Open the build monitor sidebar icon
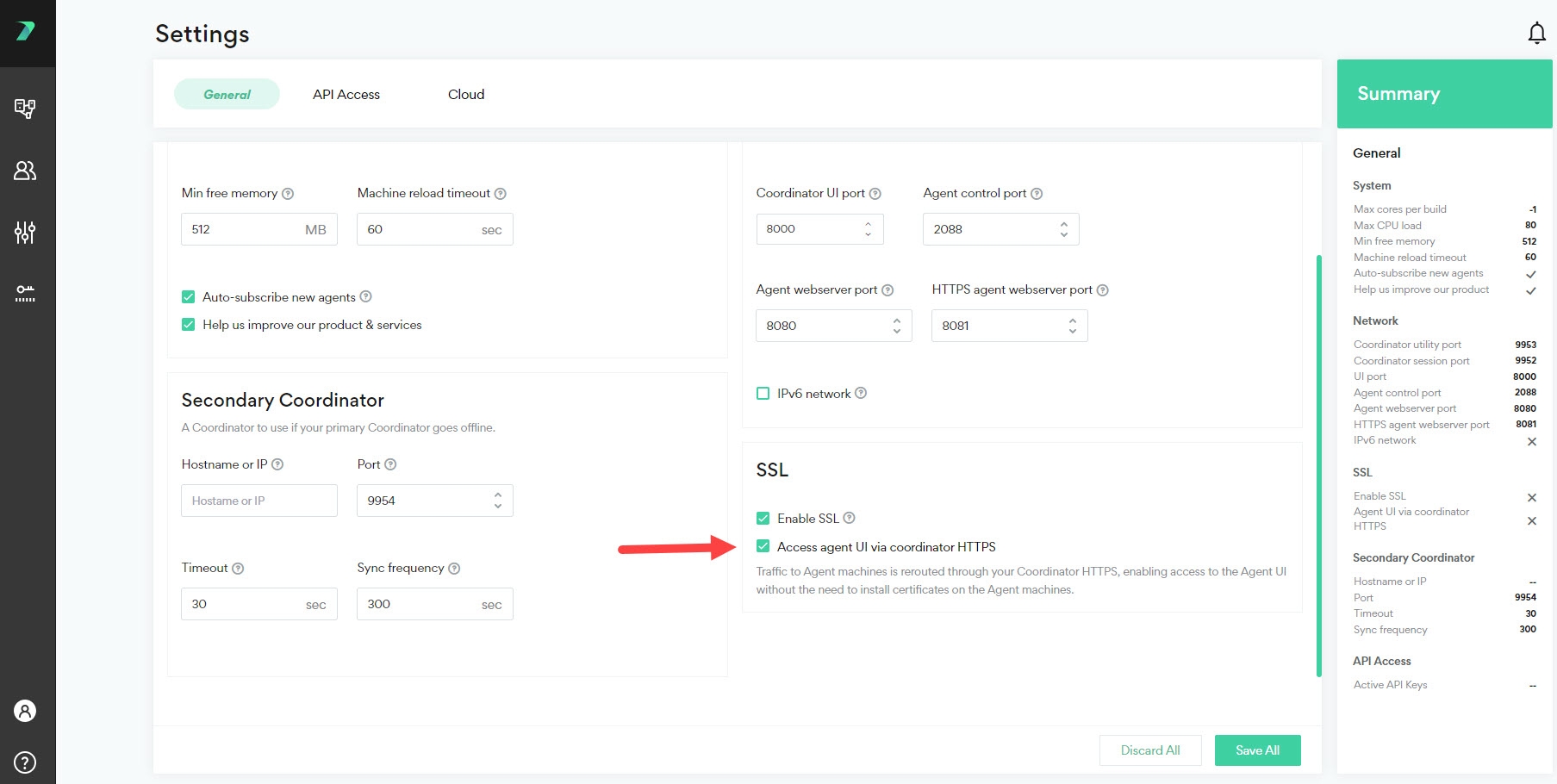The height and width of the screenshot is (784, 1557). click(x=25, y=109)
